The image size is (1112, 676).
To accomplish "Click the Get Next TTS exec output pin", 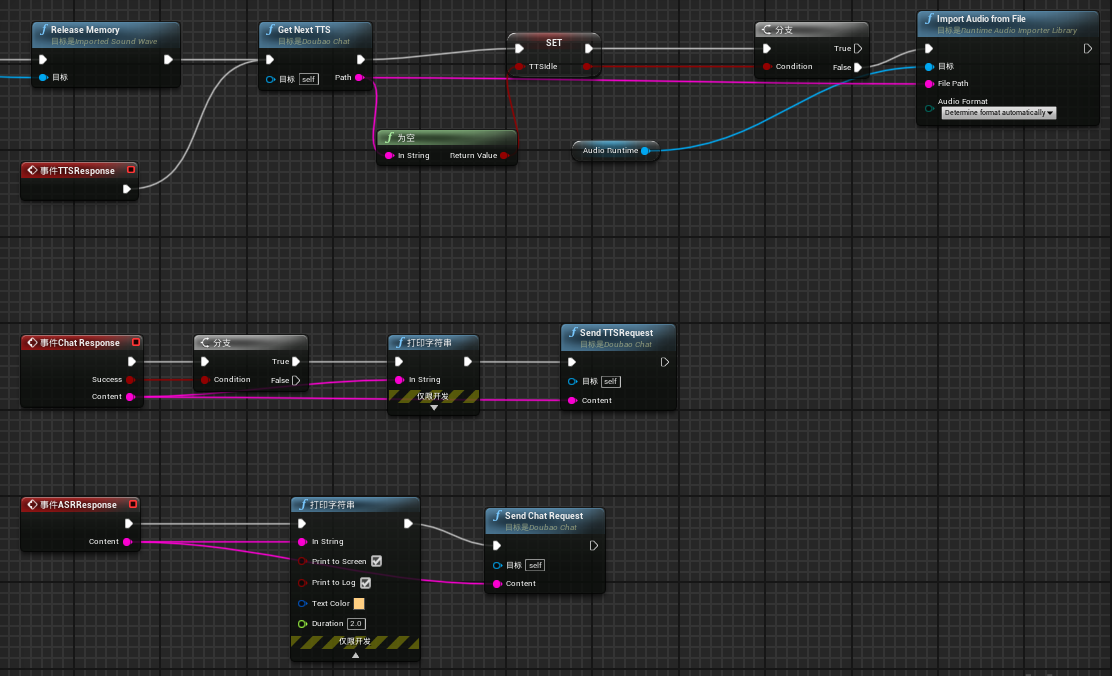I will tap(360, 60).
